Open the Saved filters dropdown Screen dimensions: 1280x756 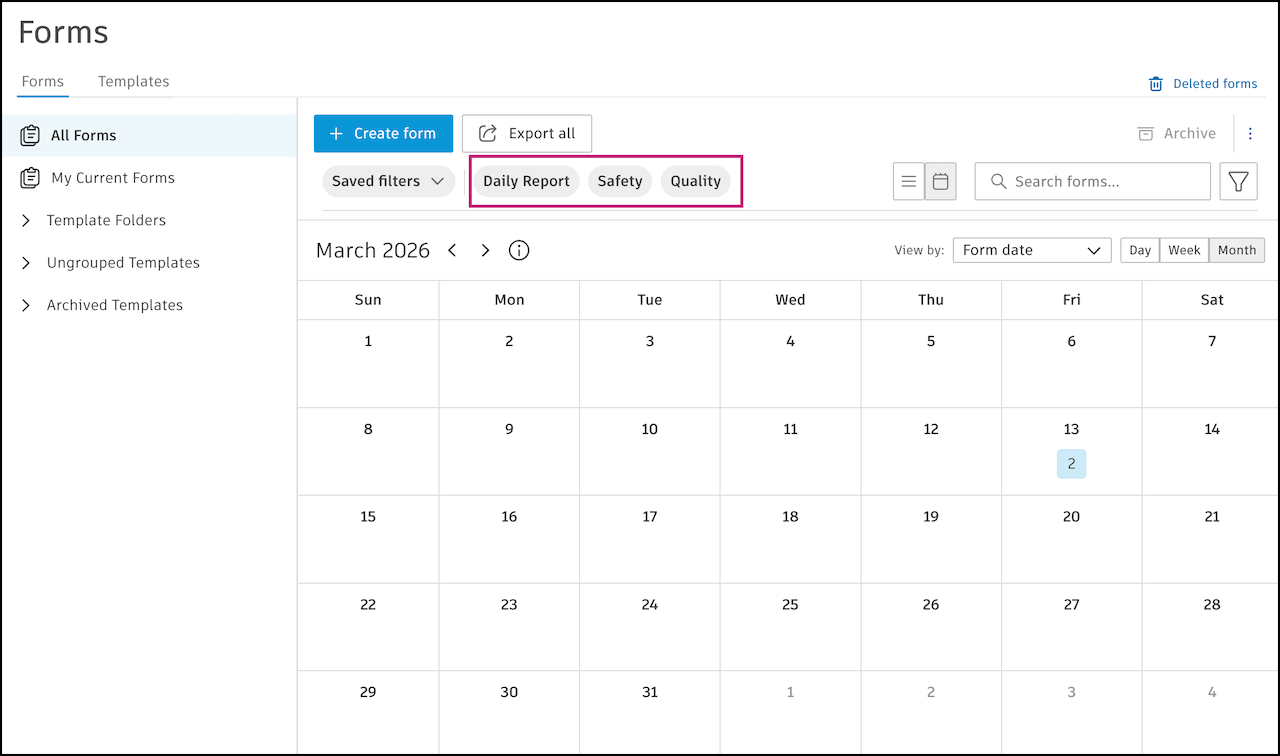tap(388, 181)
